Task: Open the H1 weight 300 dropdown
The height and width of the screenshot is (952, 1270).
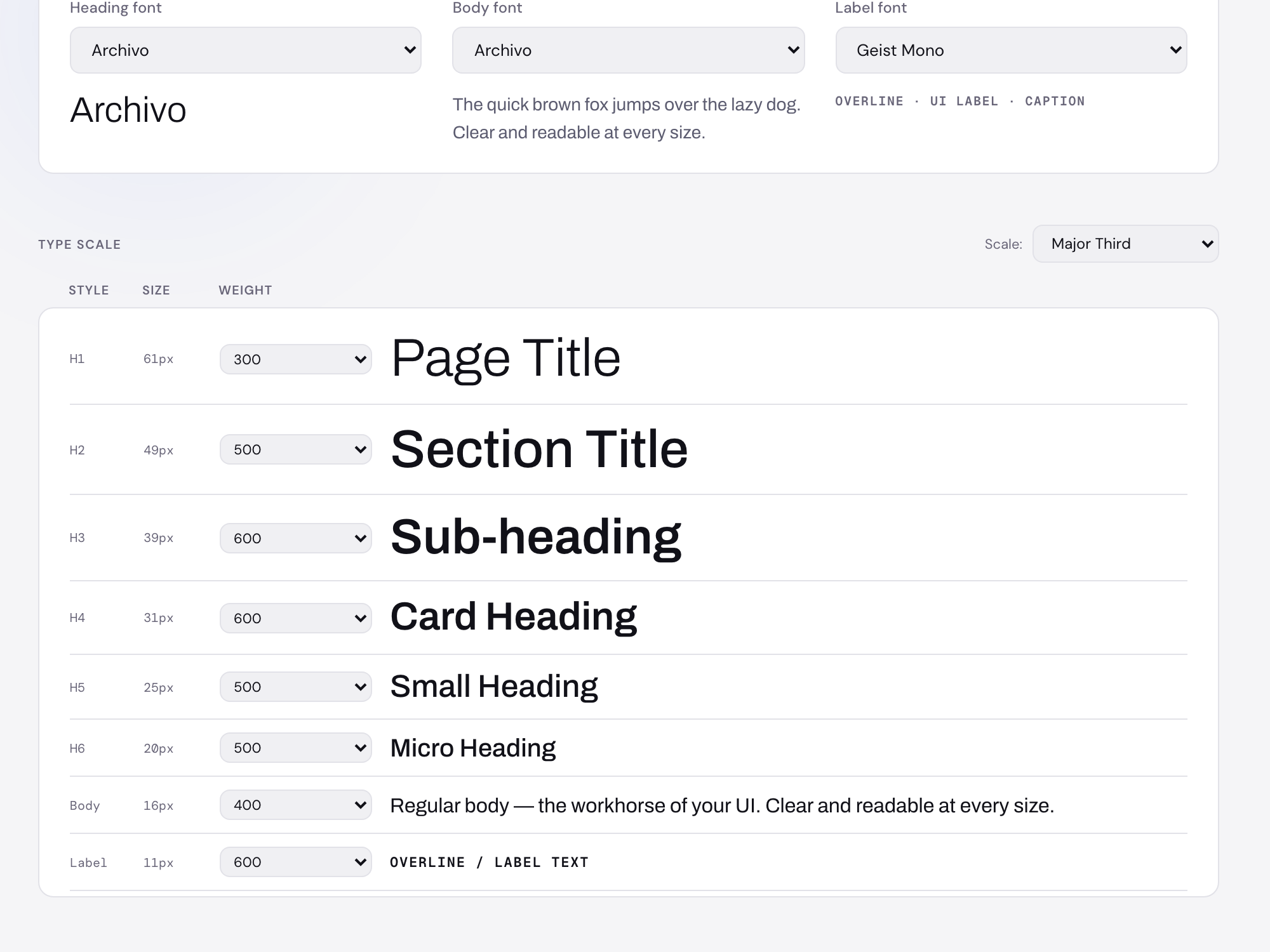Action: coord(296,359)
